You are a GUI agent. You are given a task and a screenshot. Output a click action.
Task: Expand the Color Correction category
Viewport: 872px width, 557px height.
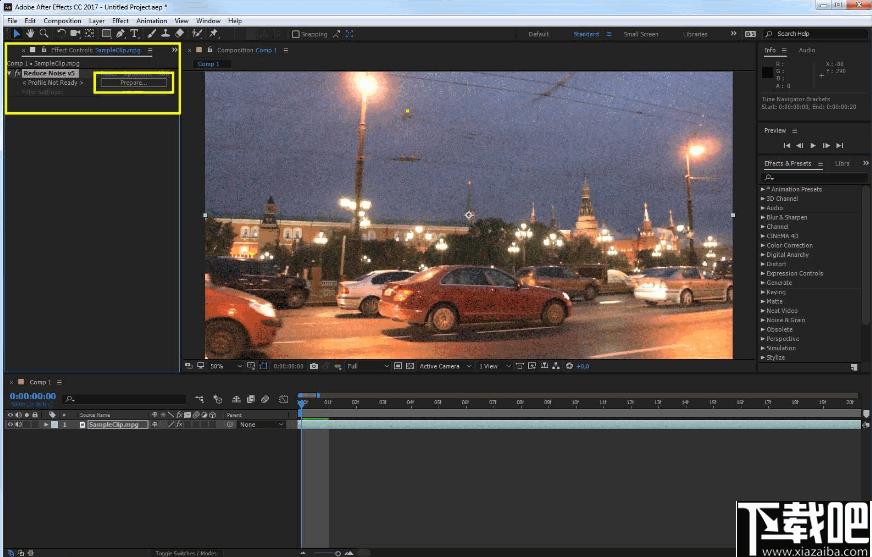[763, 246]
